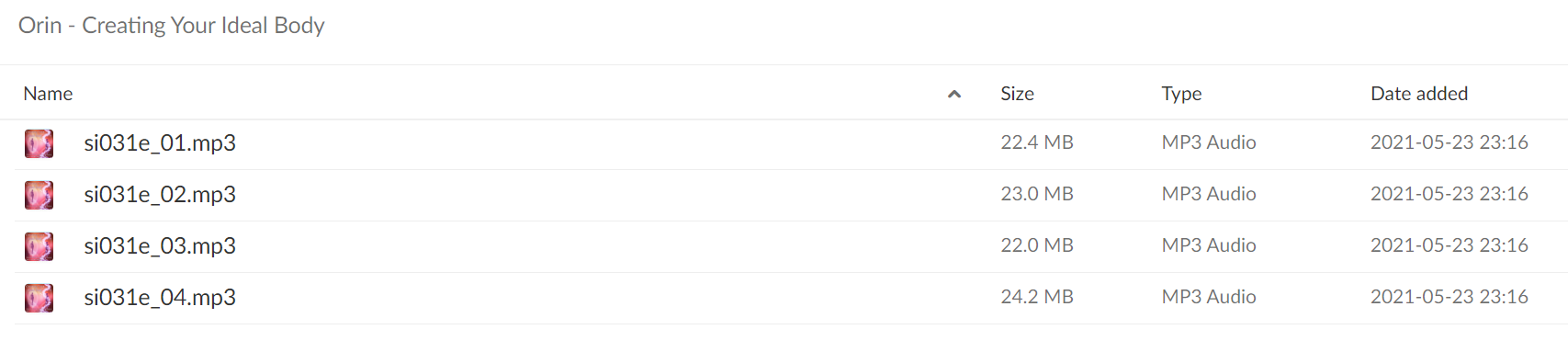The height and width of the screenshot is (352, 1568).
Task: Open the file si031e_03.mp3
Action: (x=160, y=246)
